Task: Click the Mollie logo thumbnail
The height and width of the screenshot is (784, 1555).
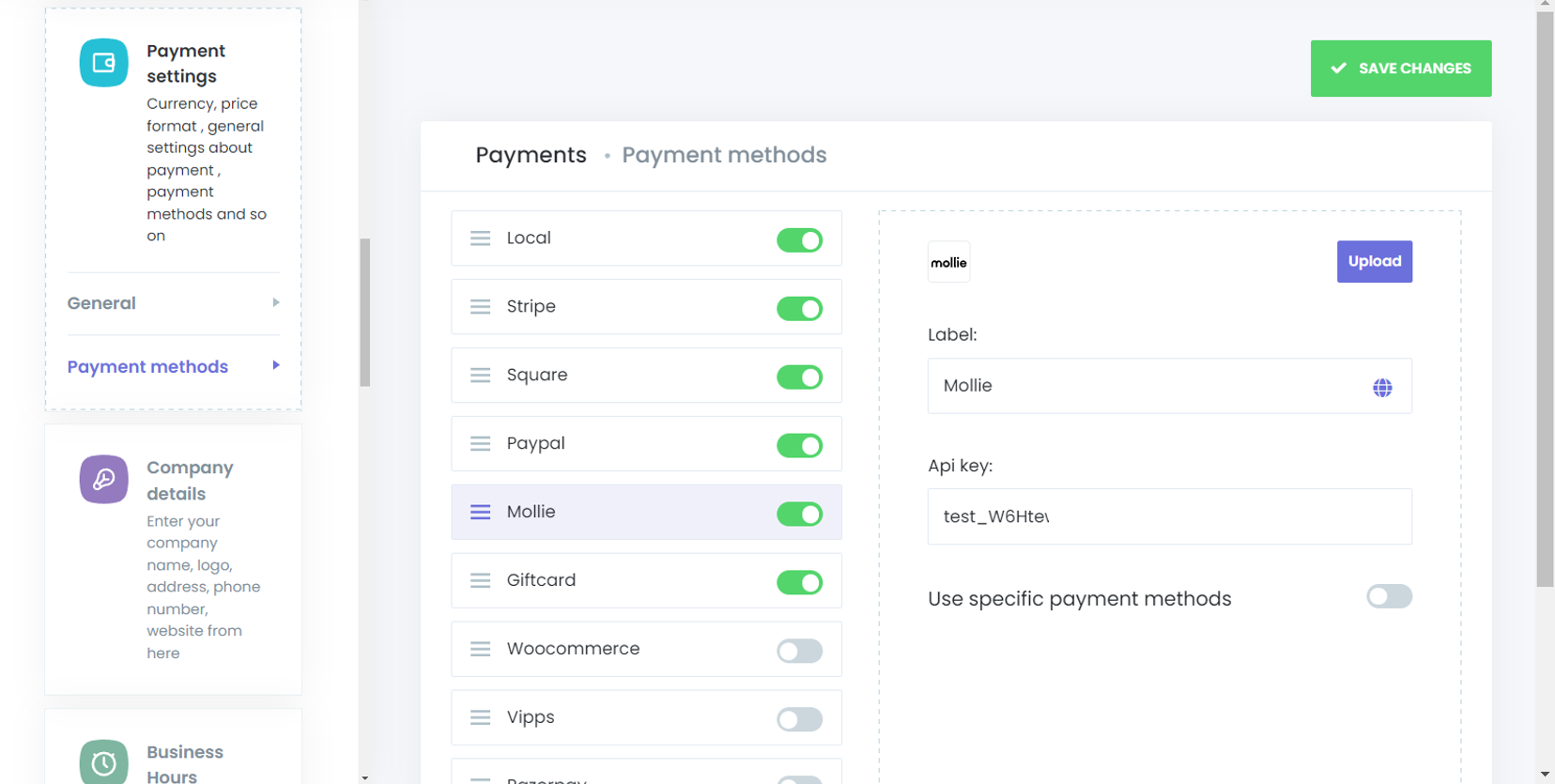Action: click(x=948, y=262)
